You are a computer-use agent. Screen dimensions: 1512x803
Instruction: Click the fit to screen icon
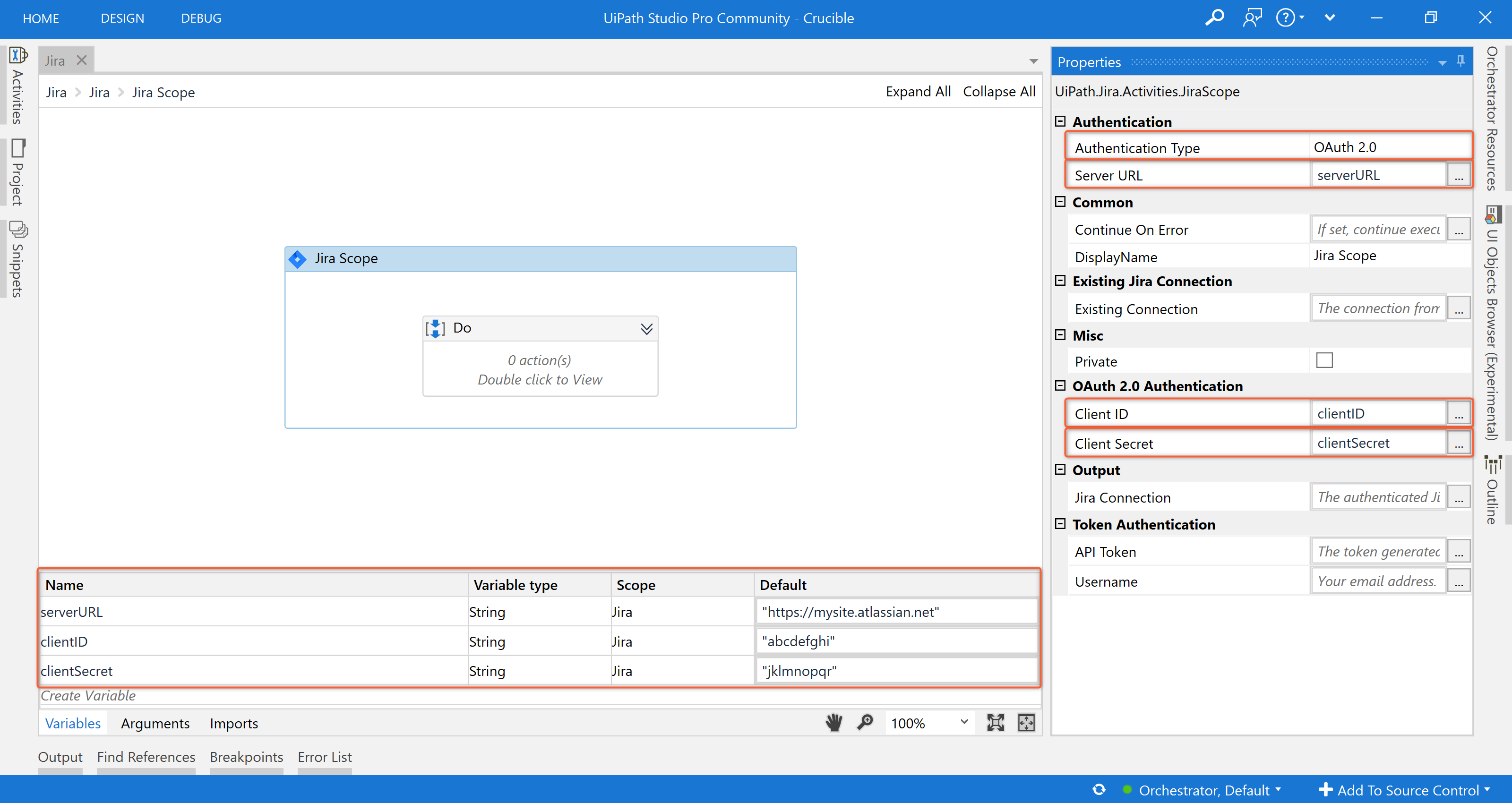pyautogui.click(x=996, y=723)
